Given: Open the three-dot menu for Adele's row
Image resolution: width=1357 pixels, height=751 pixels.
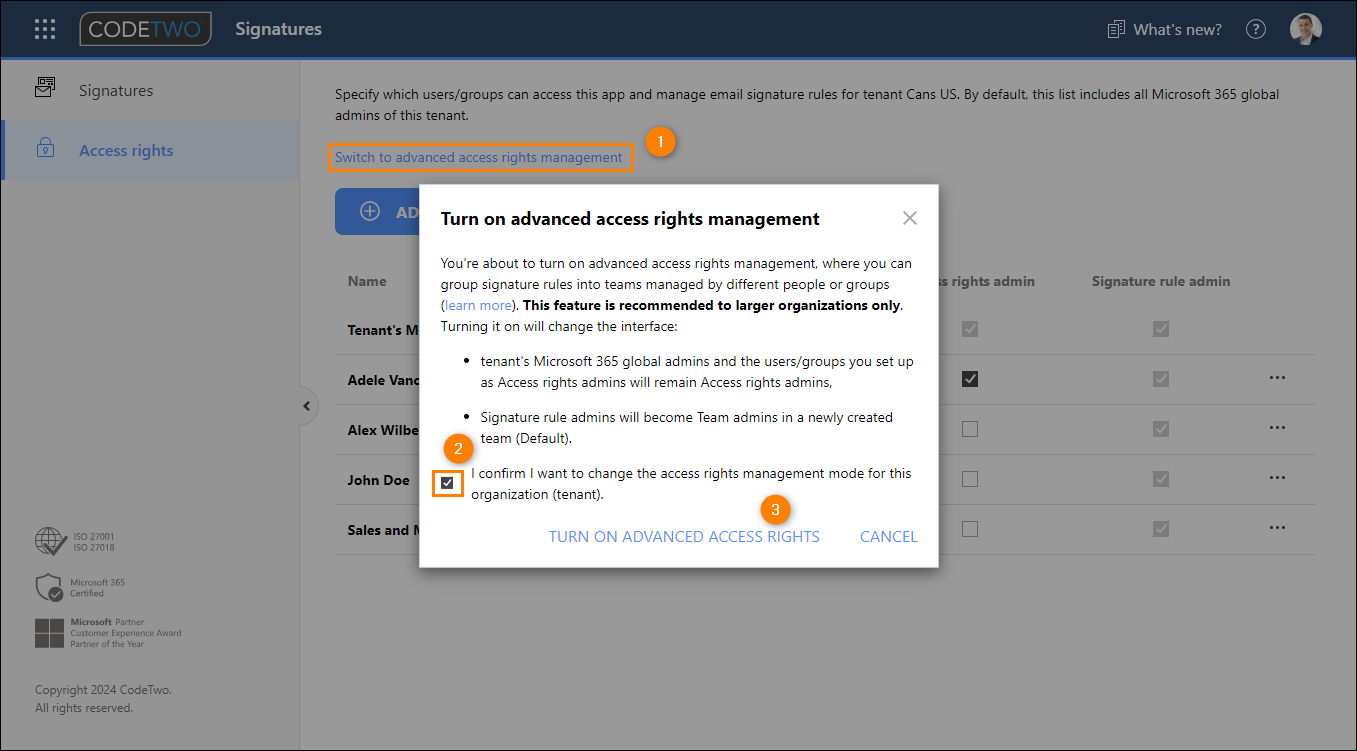Looking at the screenshot, I should click(1277, 378).
